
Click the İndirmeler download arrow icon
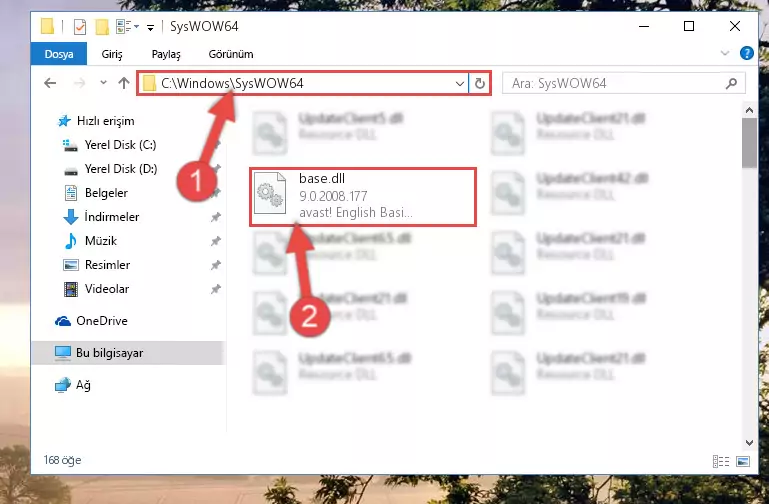[71, 217]
